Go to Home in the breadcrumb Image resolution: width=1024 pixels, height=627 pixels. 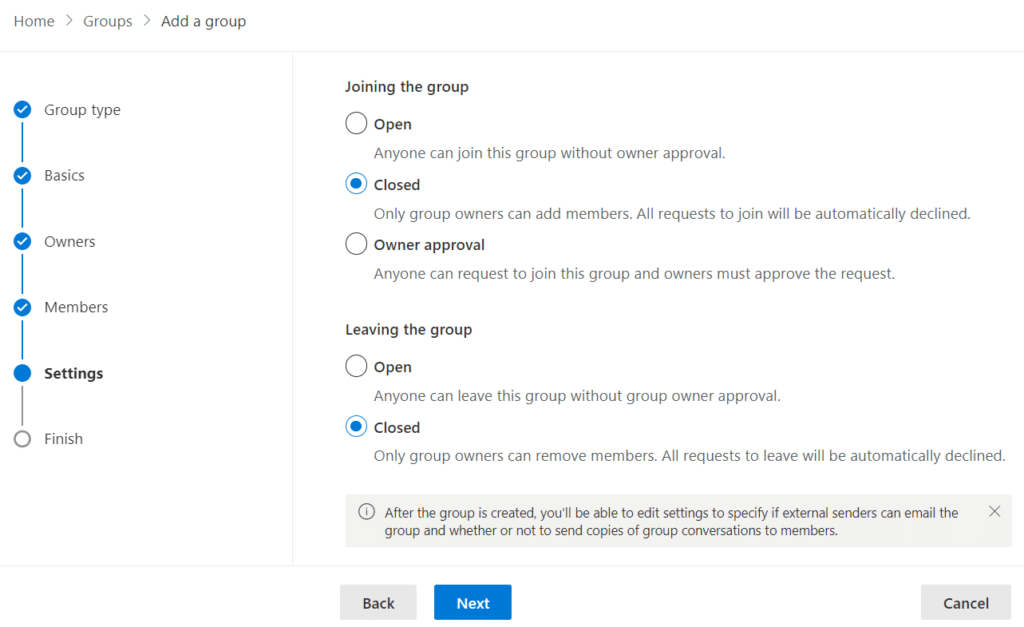click(x=34, y=21)
